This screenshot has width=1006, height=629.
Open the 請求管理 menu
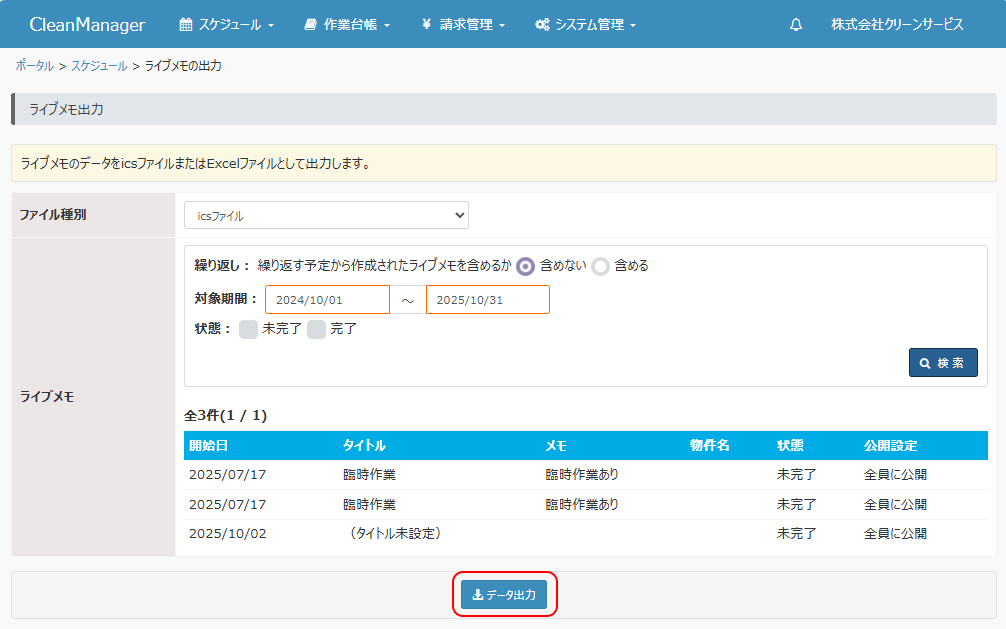[472, 25]
